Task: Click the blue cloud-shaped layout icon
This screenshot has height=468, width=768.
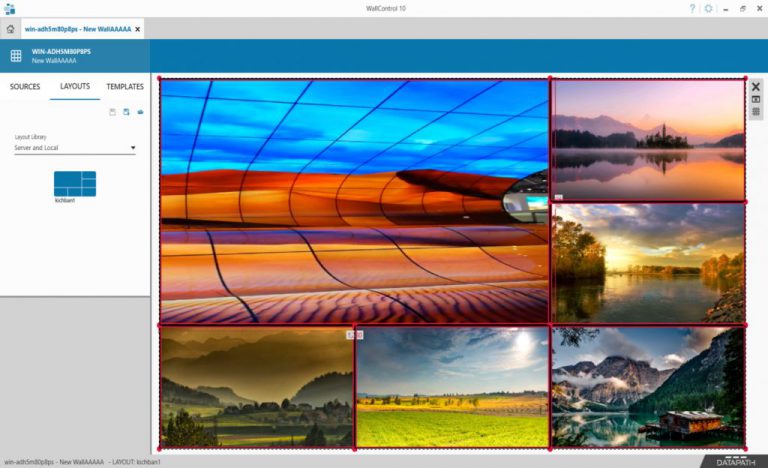Action: [140, 112]
